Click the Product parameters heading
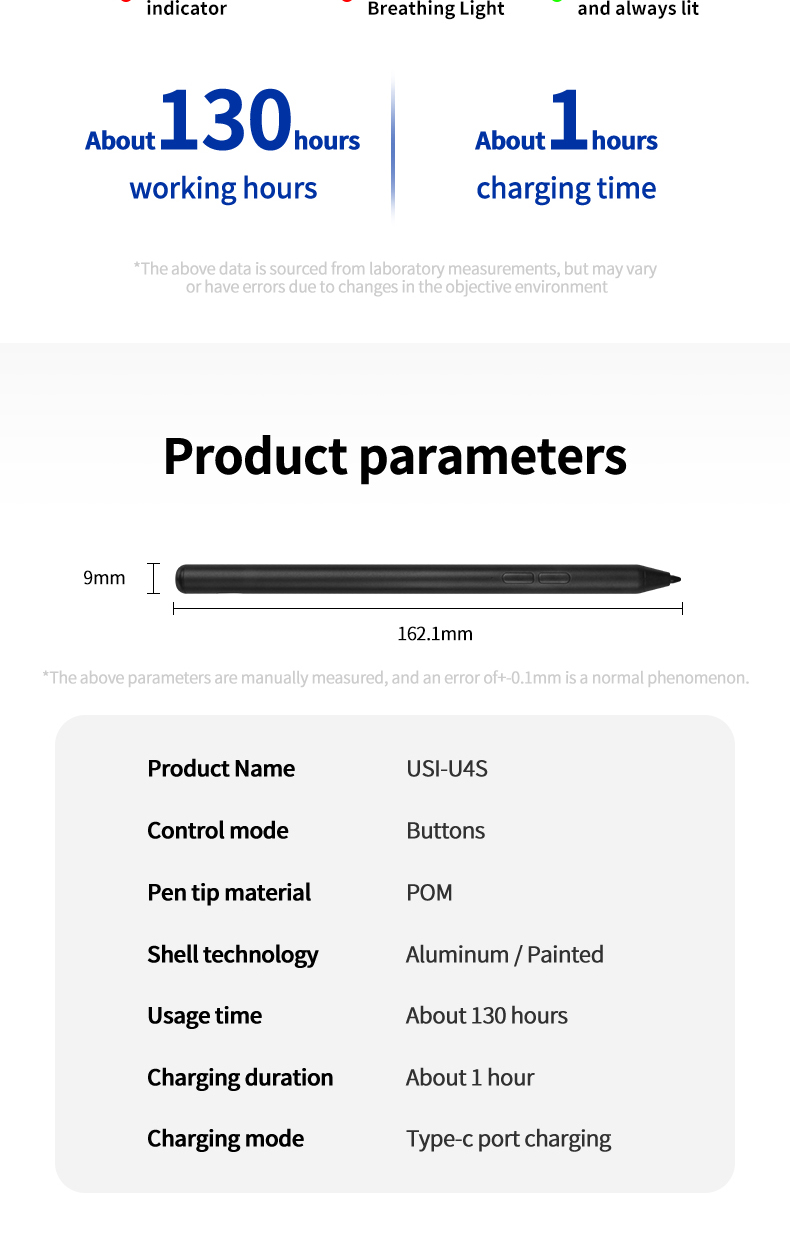This screenshot has width=790, height=1253. (395, 456)
